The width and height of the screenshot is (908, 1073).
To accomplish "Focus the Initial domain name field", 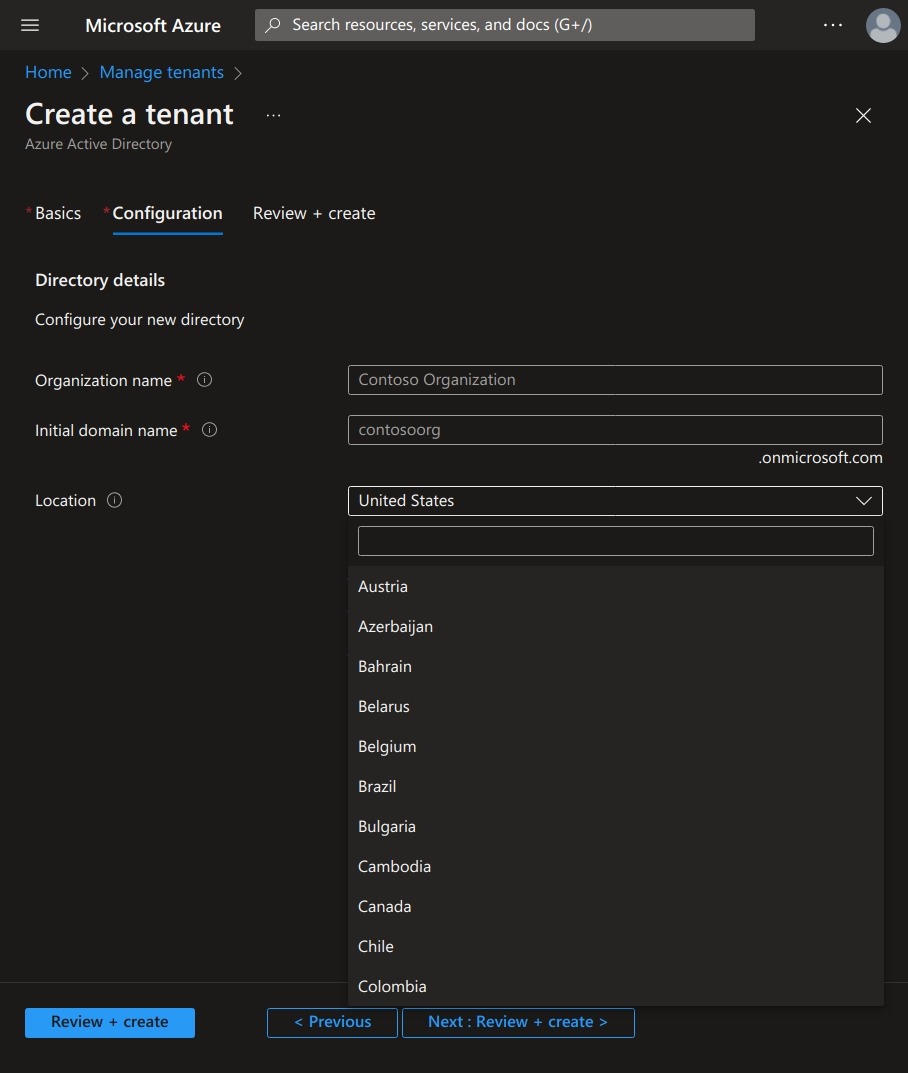I will (x=615, y=430).
